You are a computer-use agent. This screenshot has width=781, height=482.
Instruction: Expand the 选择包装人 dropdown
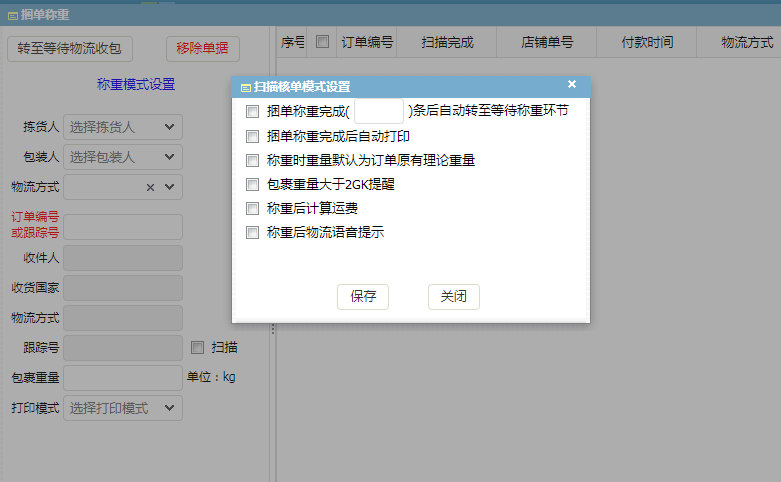(x=123, y=157)
